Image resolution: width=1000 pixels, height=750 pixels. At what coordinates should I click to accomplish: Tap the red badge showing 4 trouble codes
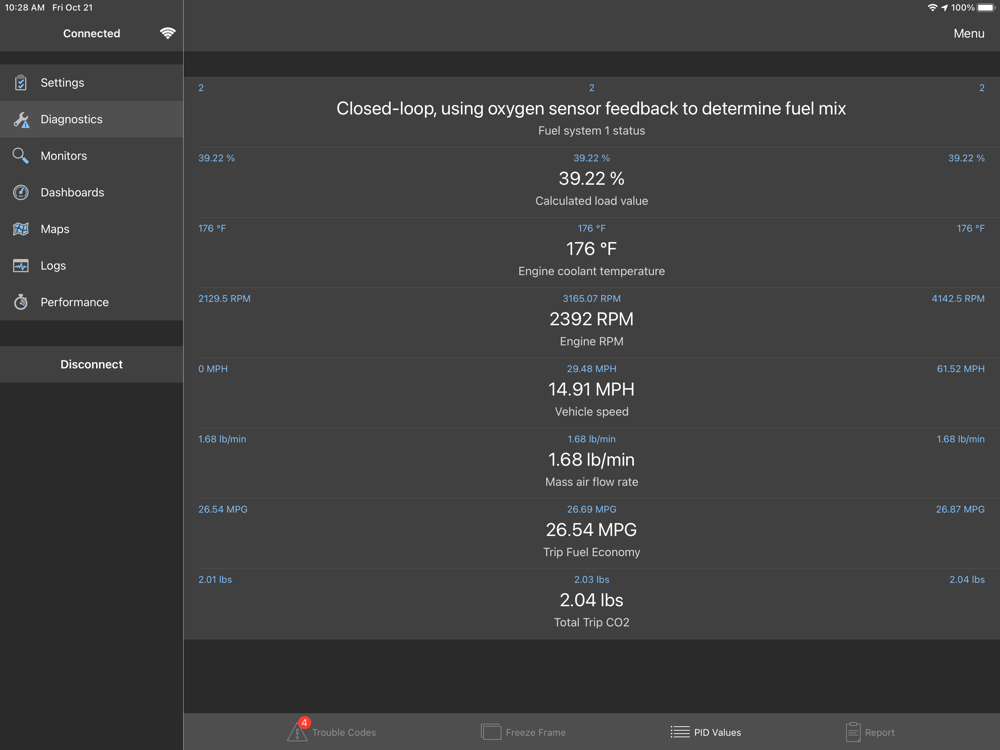pos(305,723)
